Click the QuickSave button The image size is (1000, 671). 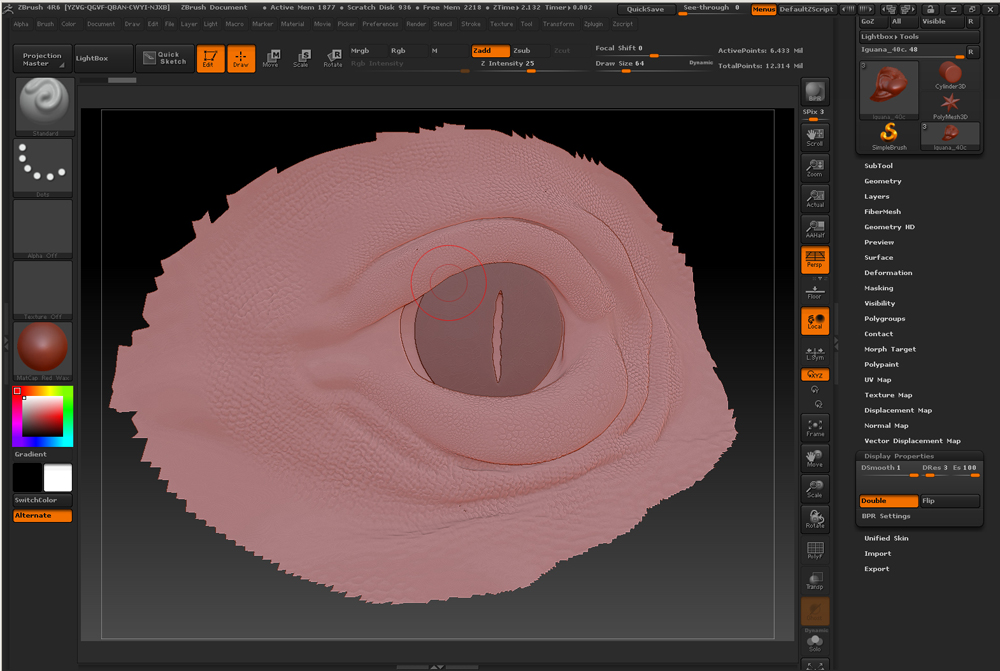[x=645, y=9]
